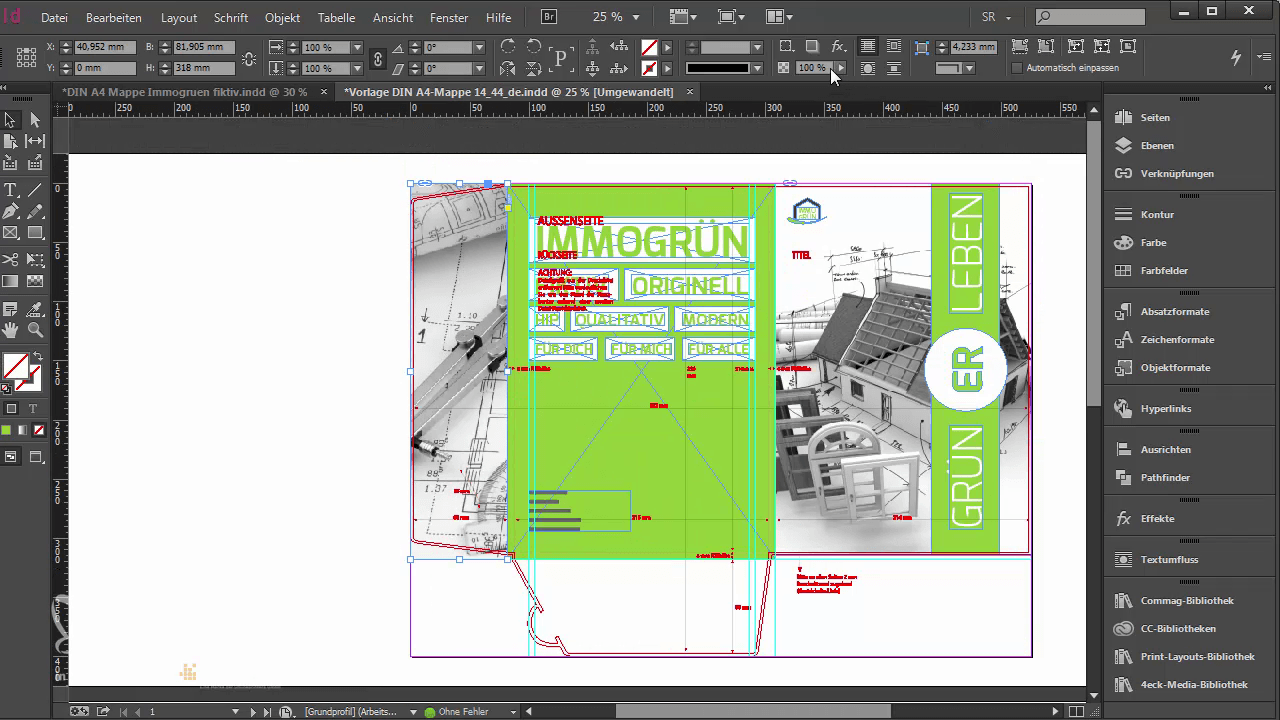Open the Tabelle menu
1280x720 pixels.
tap(336, 17)
